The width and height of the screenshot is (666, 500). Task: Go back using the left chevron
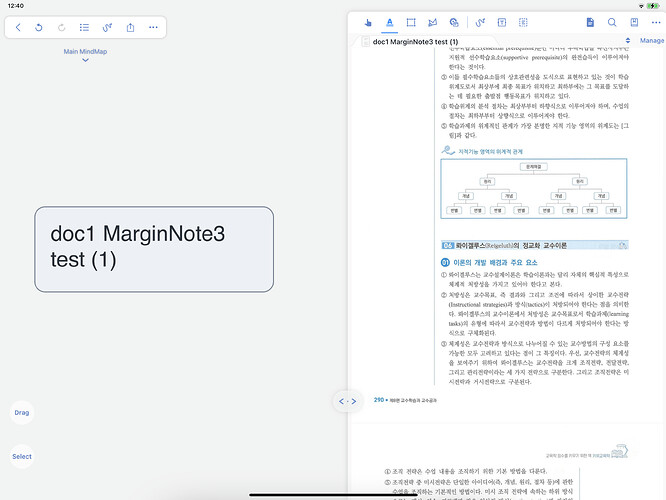pyautogui.click(x=18, y=28)
